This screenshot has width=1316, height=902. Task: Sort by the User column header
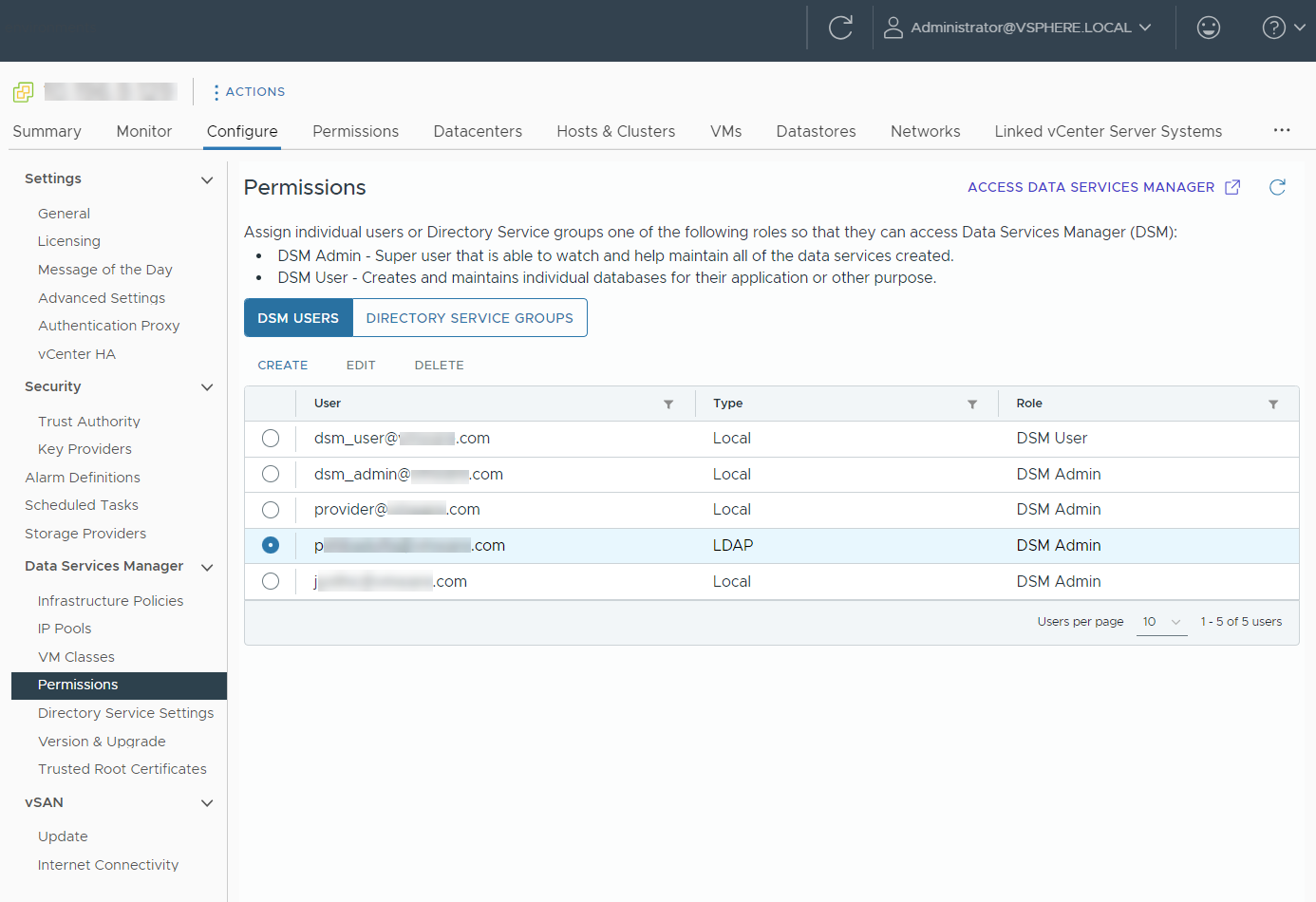[x=328, y=404]
